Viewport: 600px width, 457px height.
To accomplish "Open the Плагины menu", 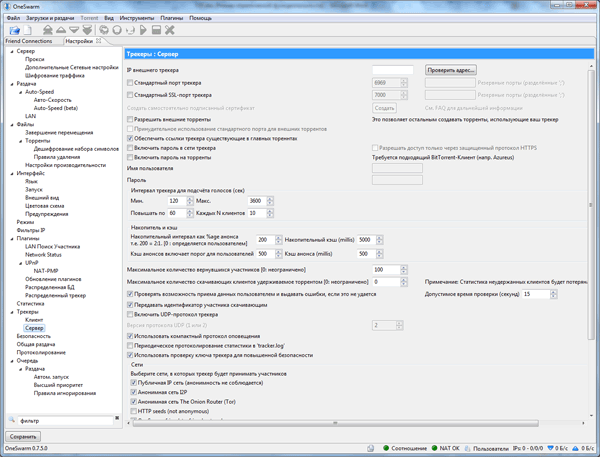I will pos(171,18).
